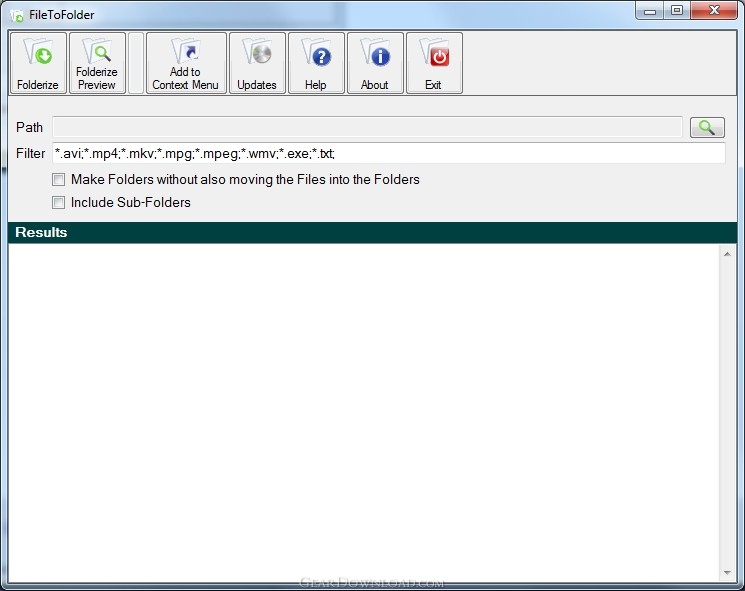Screen dimensions: 745x591
Task: Browse for path with magnifier button
Action: tap(707, 127)
